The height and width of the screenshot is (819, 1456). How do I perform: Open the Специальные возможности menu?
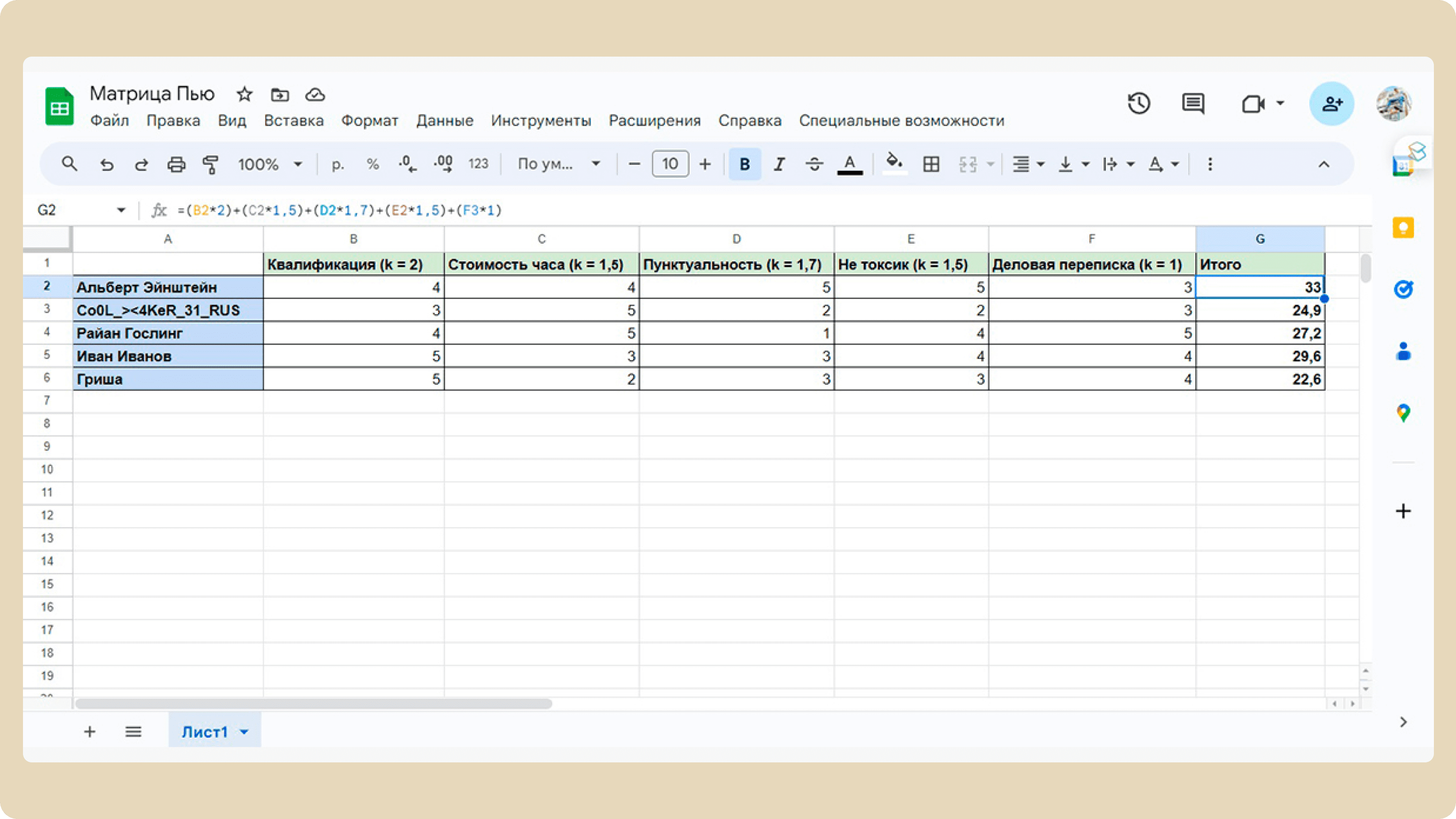902,121
